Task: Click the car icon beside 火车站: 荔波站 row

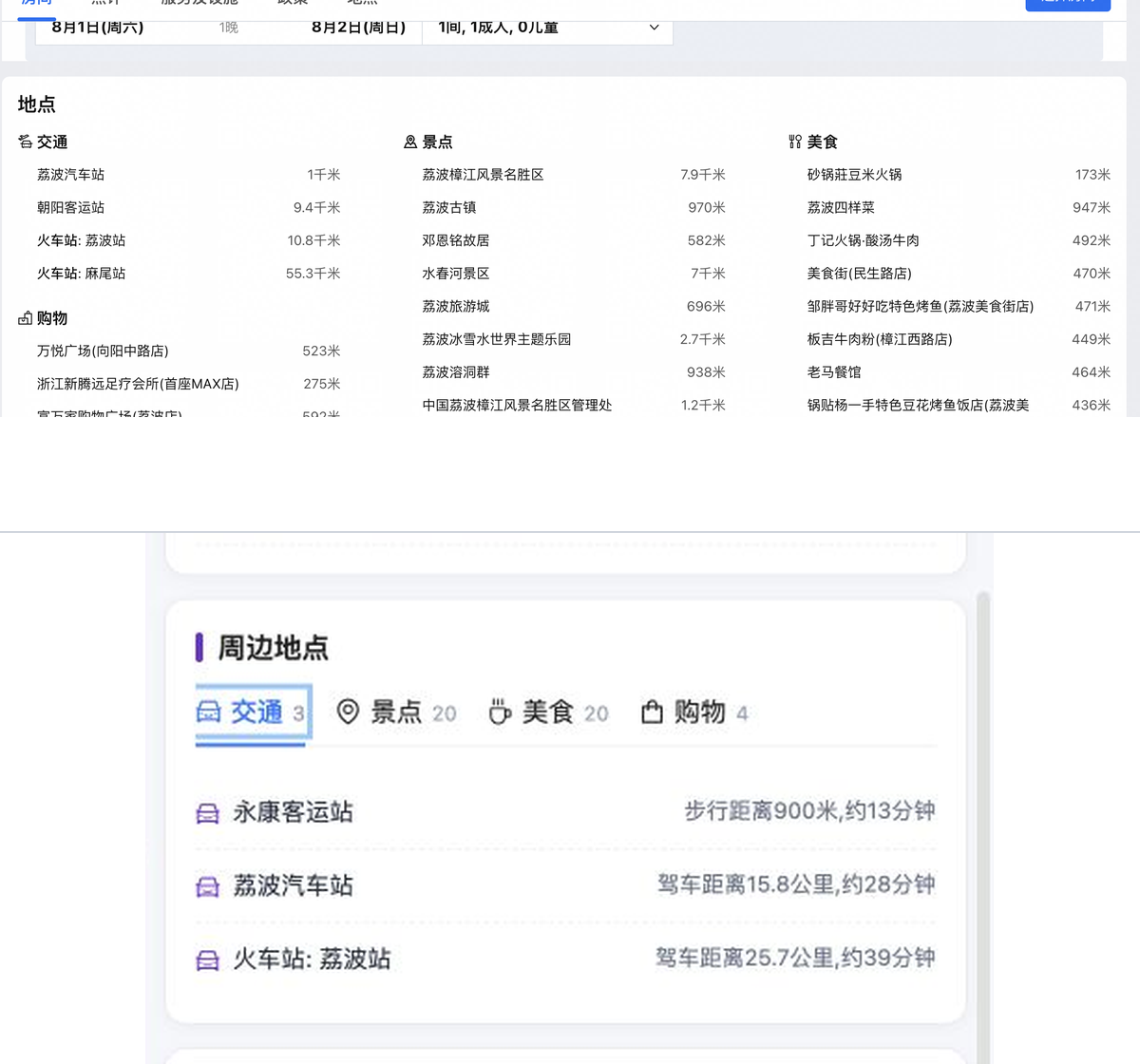Action: pos(208,959)
